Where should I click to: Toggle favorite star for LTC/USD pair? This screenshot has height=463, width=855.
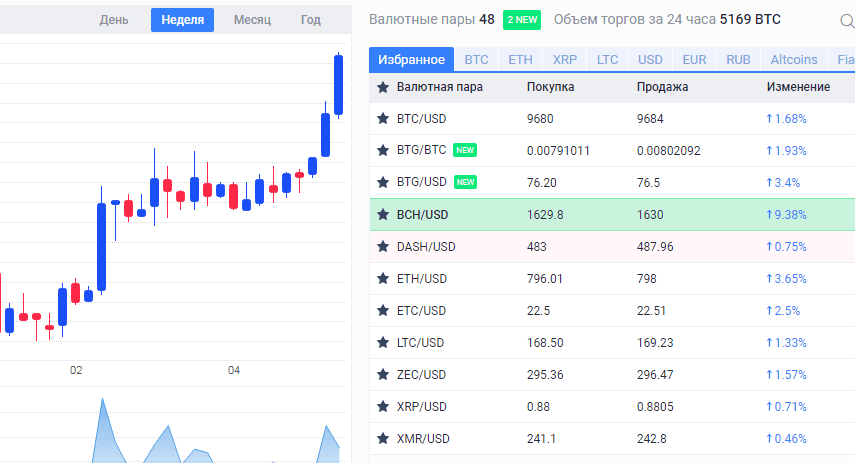tap(383, 342)
